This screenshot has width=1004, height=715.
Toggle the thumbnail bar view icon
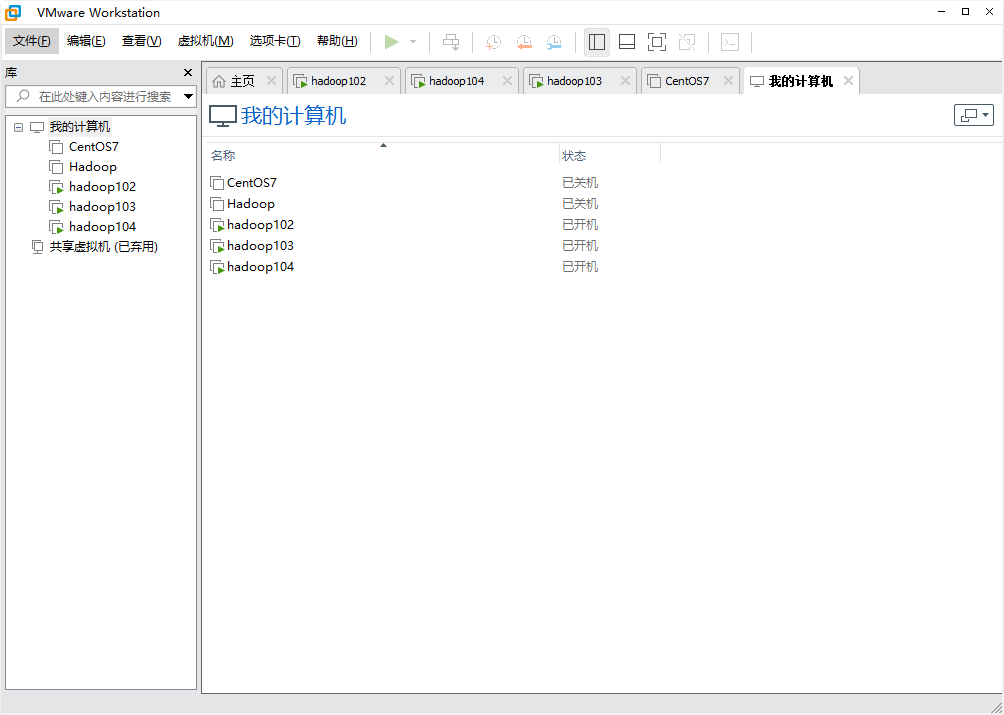point(627,42)
